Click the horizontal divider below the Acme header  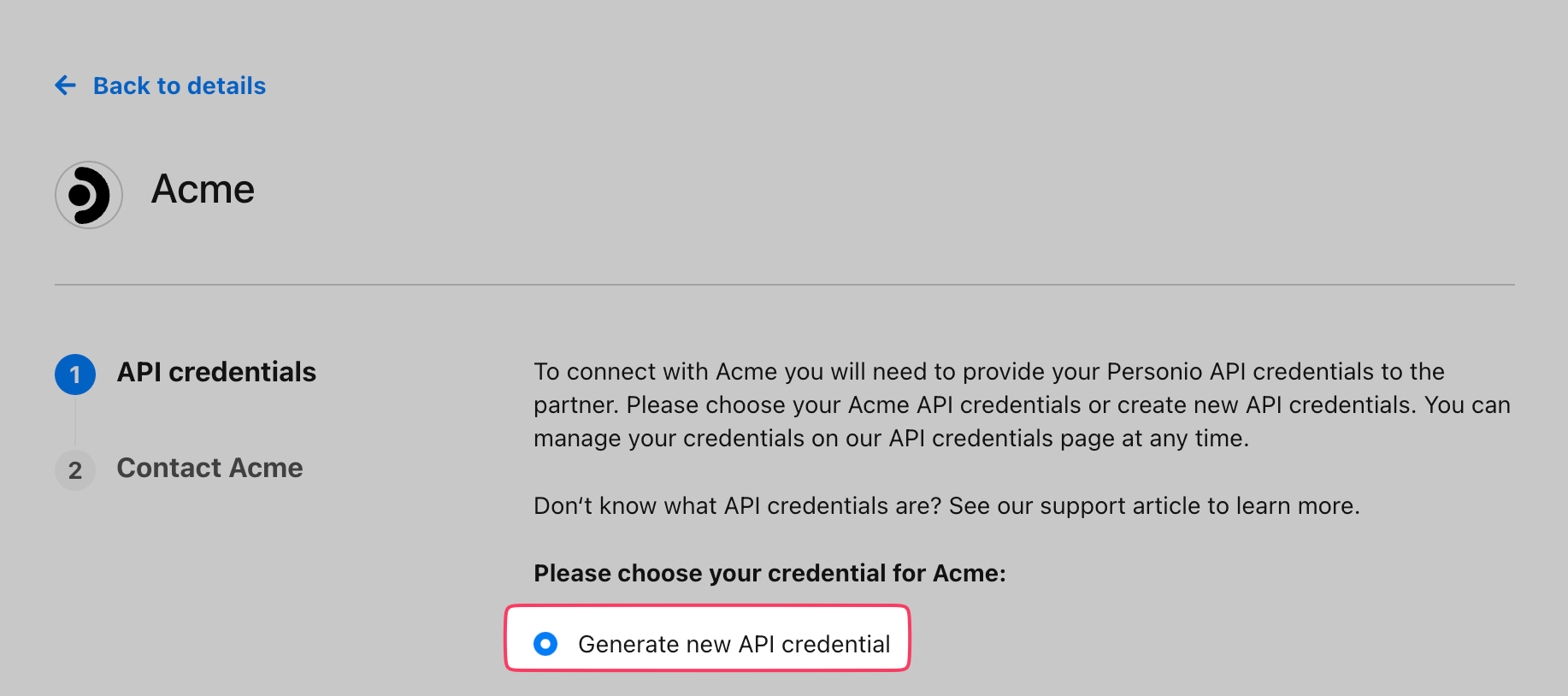[x=784, y=285]
